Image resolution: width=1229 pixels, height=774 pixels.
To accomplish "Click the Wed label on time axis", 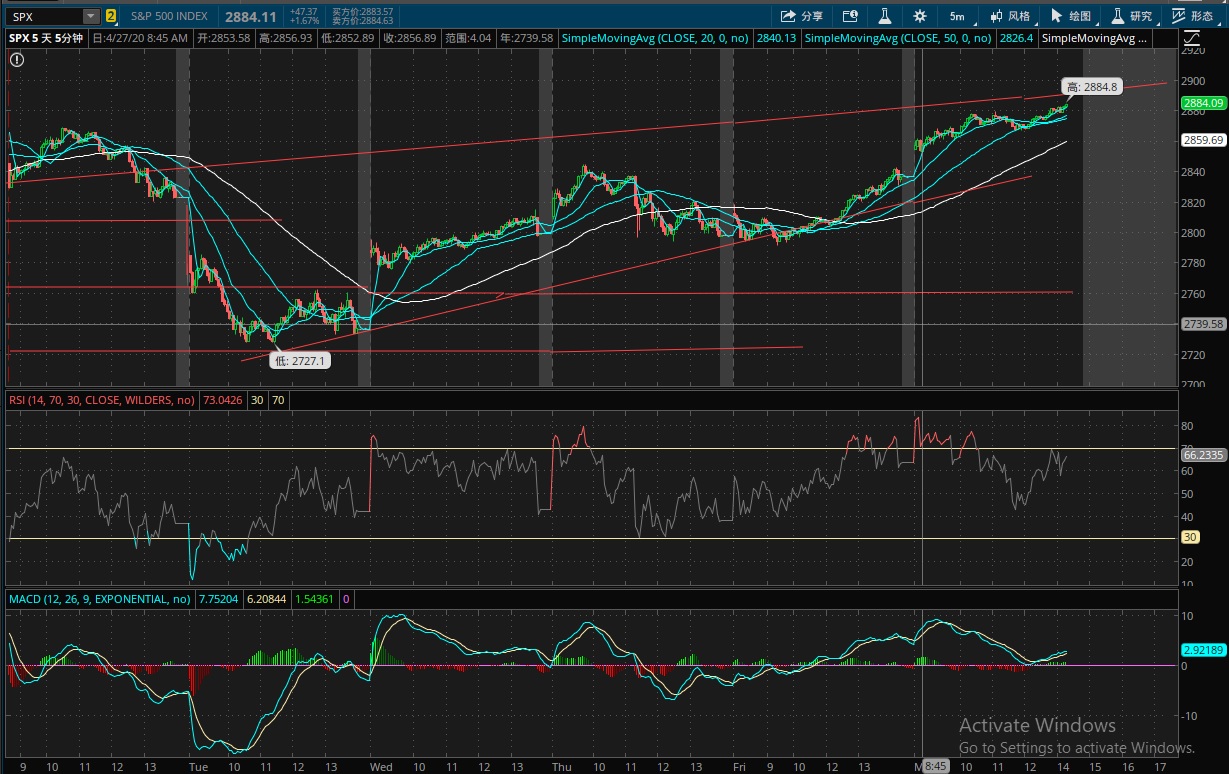I will point(381,767).
